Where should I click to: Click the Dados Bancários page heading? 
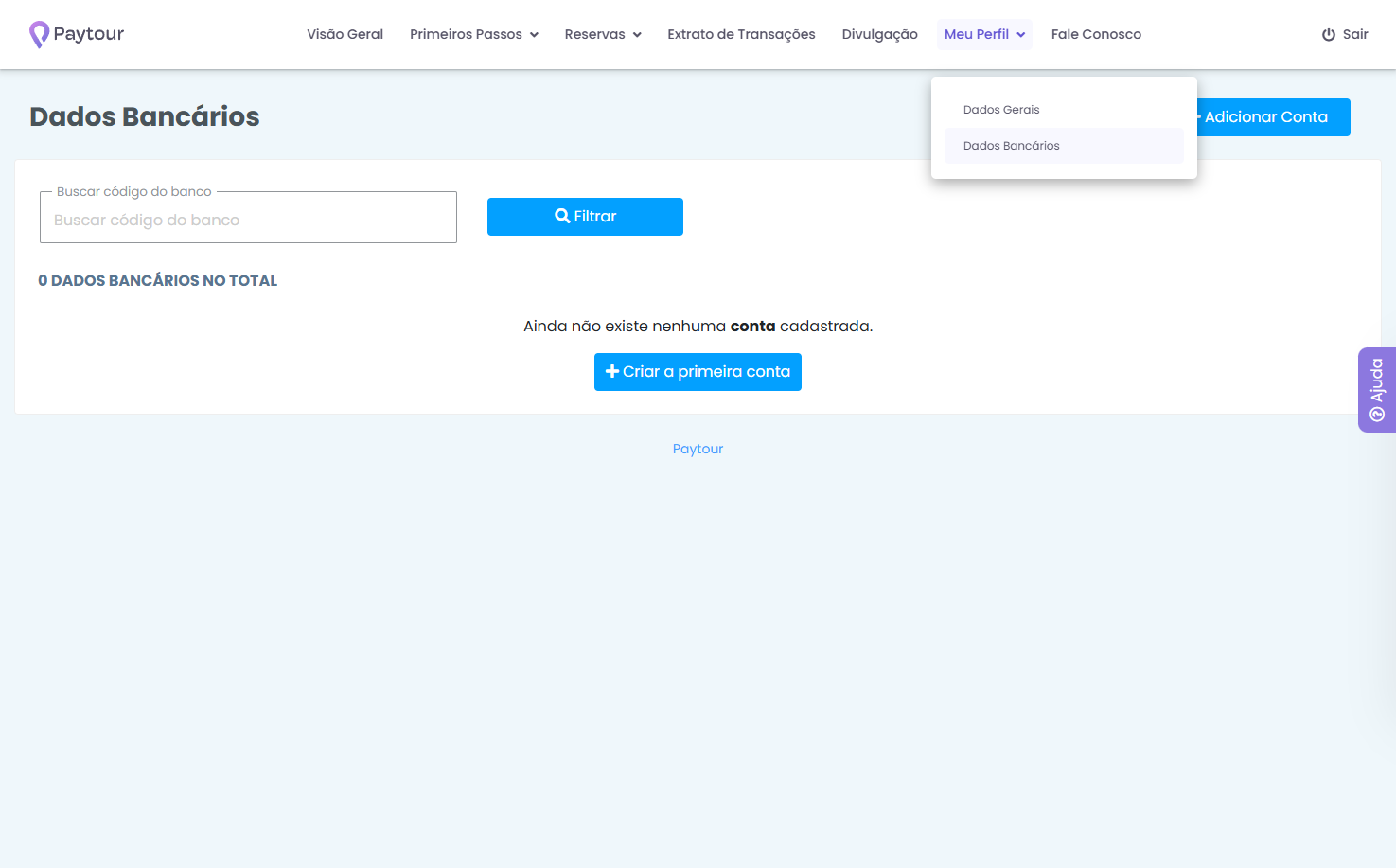(x=145, y=116)
